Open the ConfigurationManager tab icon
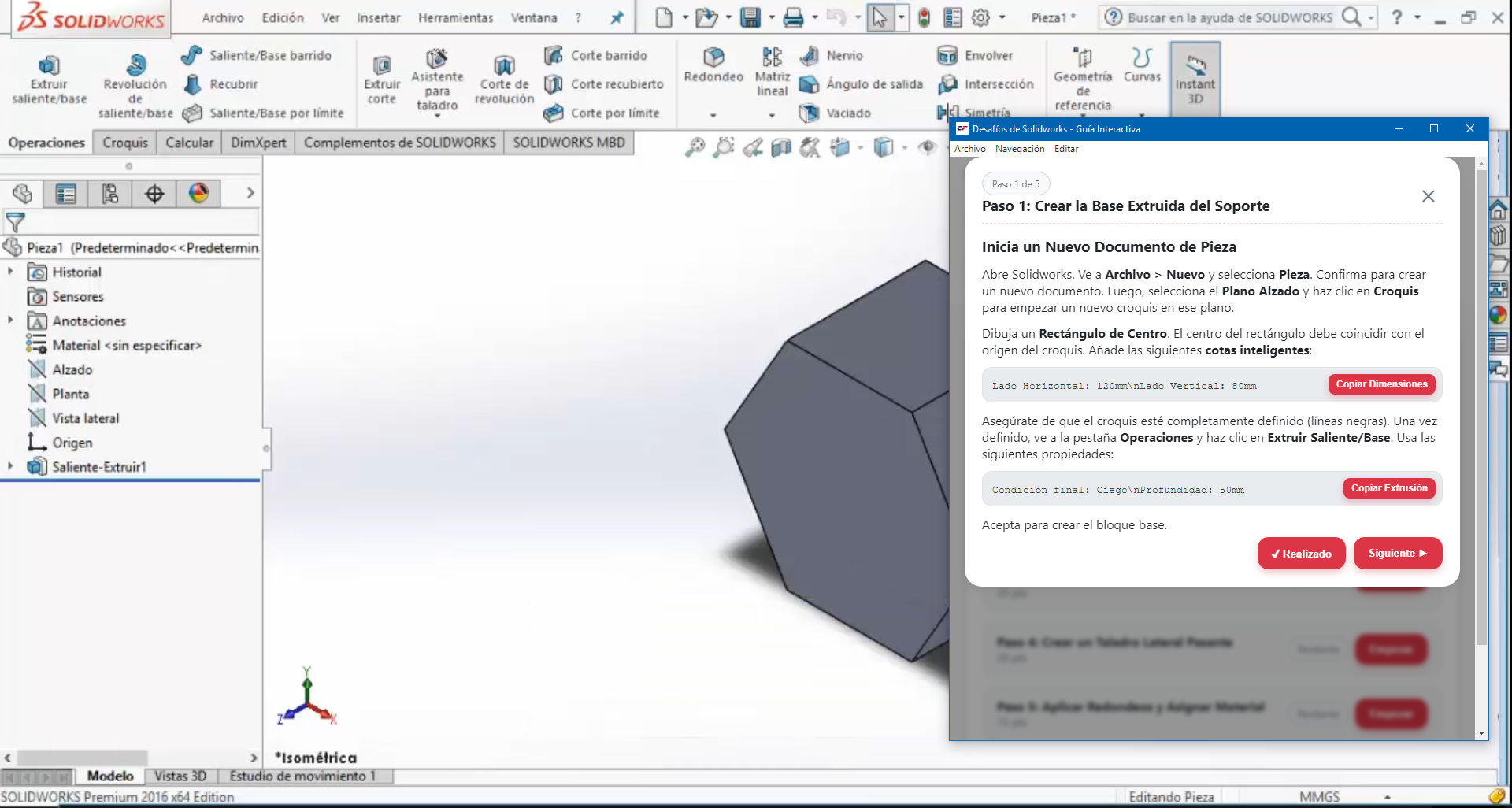The height and width of the screenshot is (808, 1512). [110, 194]
